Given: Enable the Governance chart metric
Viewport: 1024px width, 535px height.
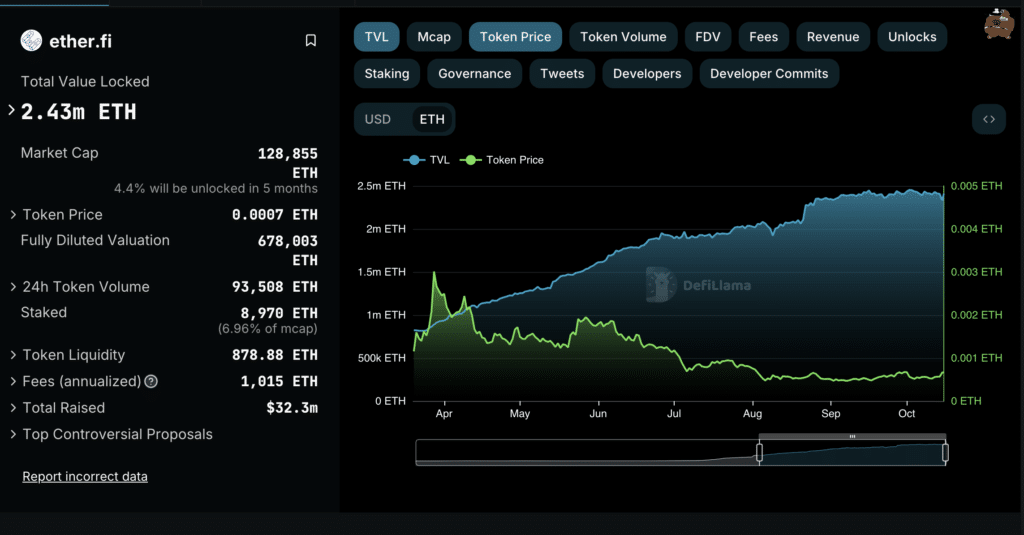Looking at the screenshot, I should coord(474,74).
